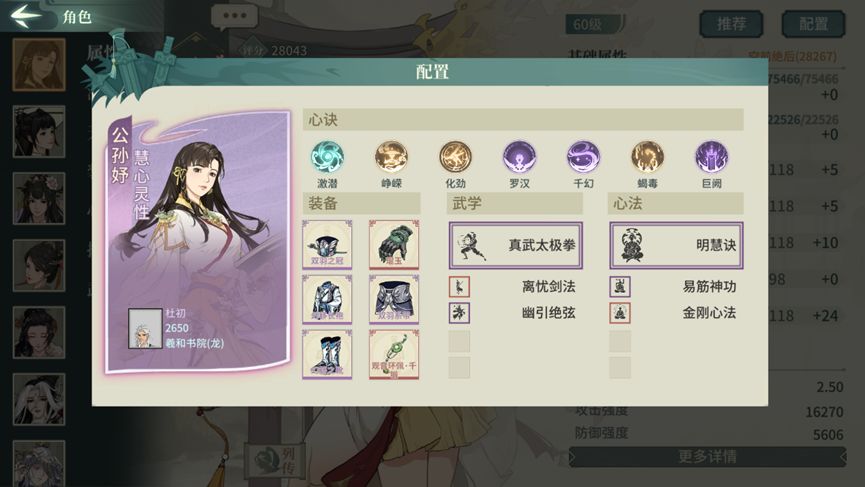Open the 双羽之冠 helmet equipment slot

click(327, 244)
